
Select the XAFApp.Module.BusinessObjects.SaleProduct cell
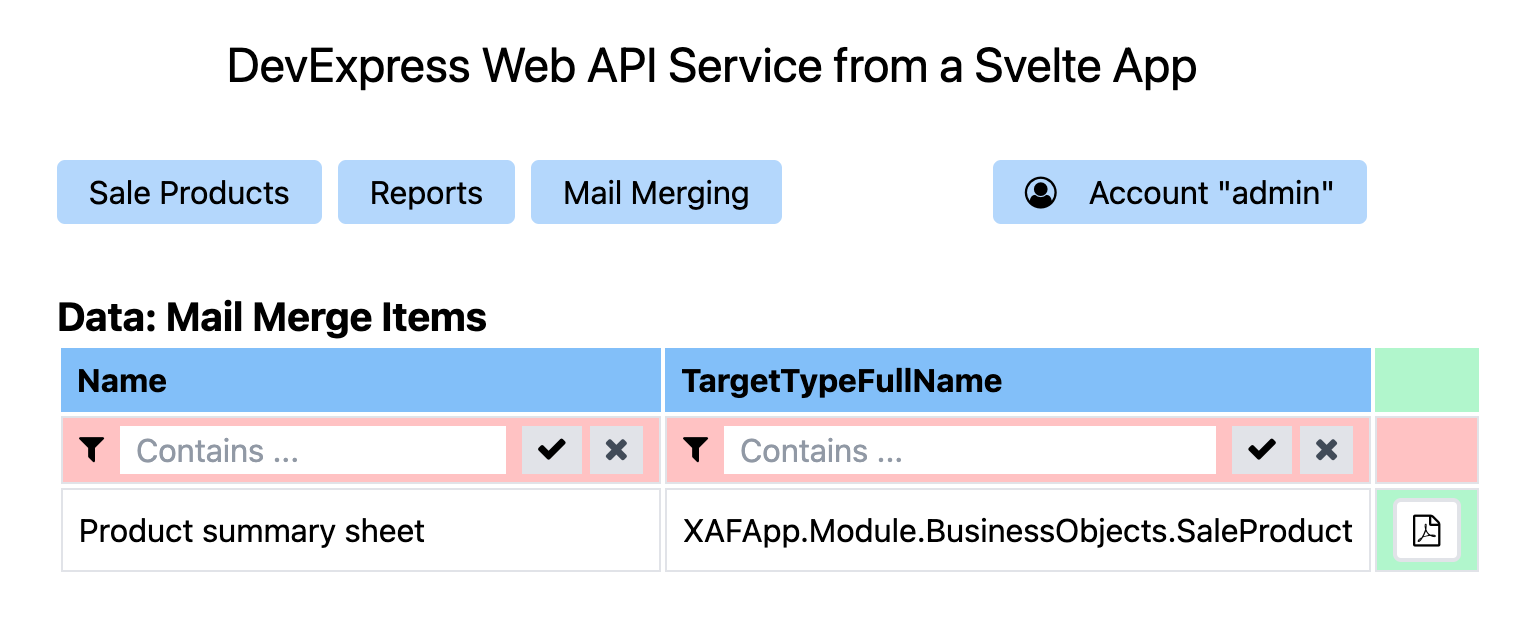tap(1017, 530)
